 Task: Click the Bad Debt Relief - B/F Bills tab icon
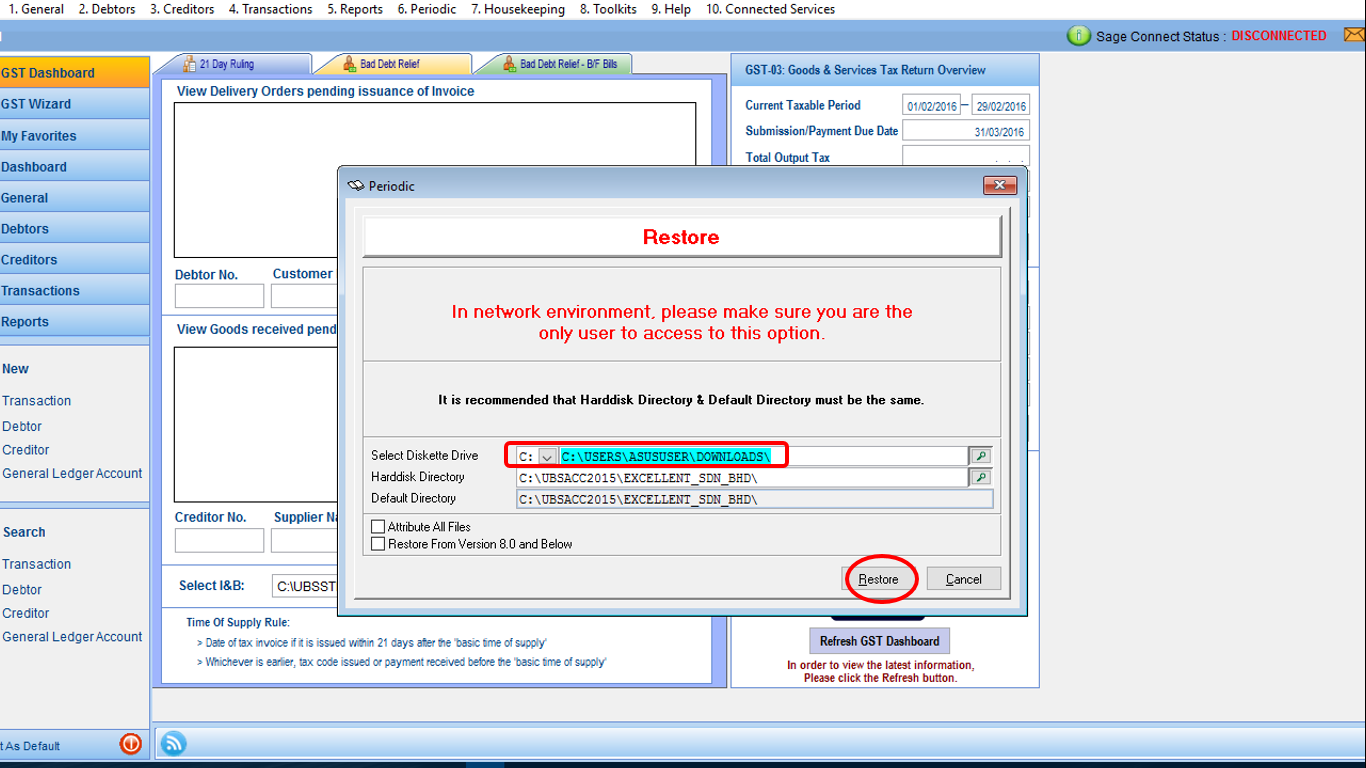[x=509, y=64]
